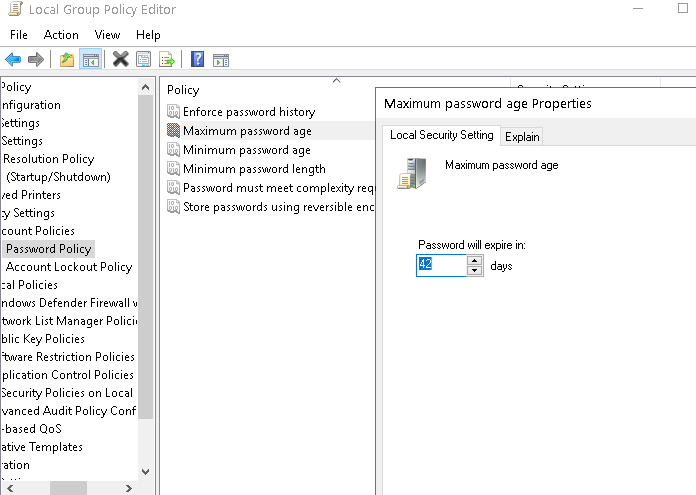The width and height of the screenshot is (696, 495).
Task: Select the Enforce password history policy
Action: 249,112
